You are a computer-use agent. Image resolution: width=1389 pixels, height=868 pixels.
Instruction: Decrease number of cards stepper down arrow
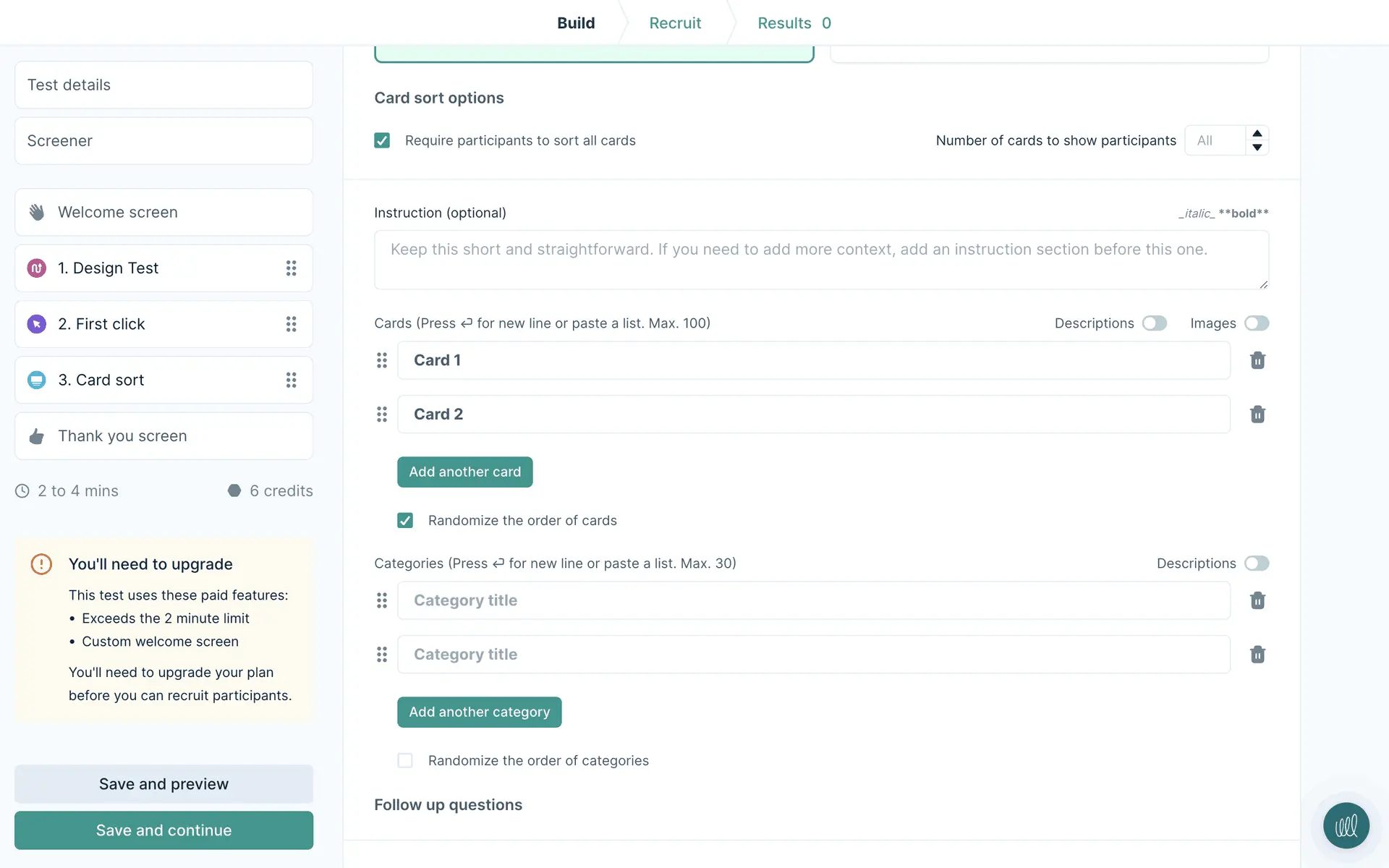[1257, 148]
